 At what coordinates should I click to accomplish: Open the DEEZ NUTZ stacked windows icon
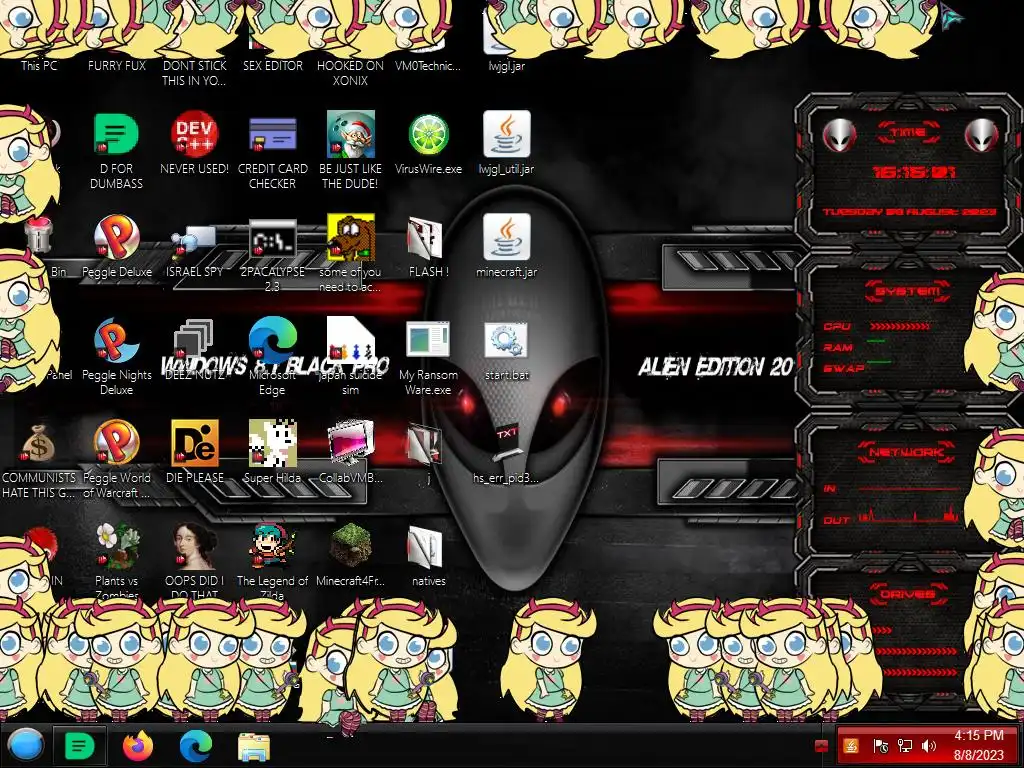(194, 340)
